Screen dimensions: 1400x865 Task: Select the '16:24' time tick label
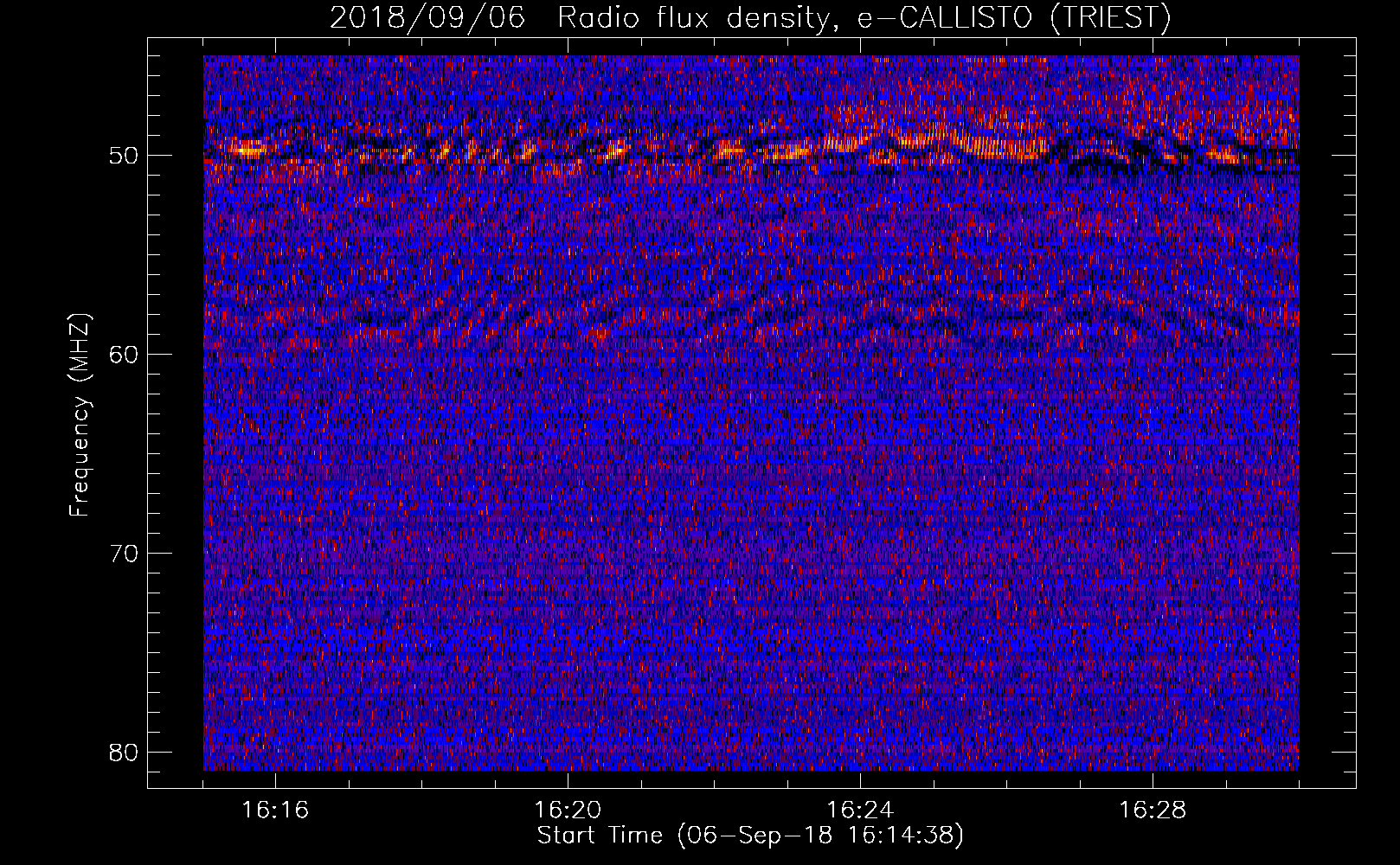[860, 811]
